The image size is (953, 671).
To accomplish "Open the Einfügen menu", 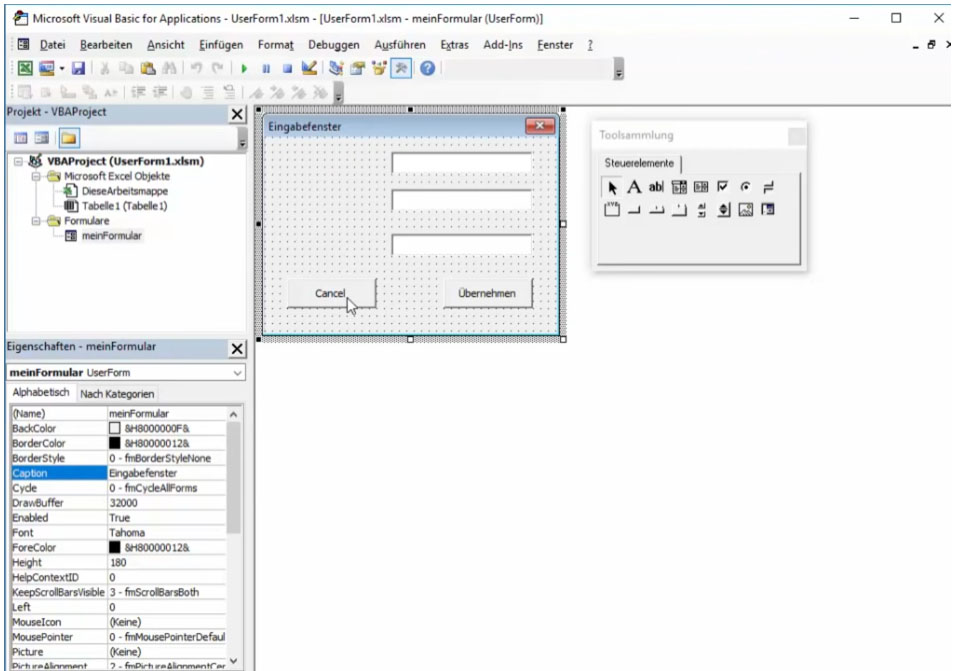I will point(221,45).
